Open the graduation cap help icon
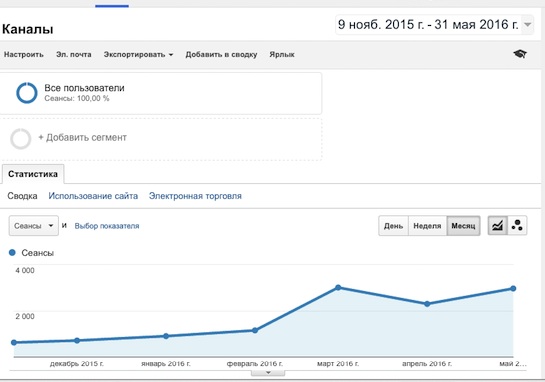This screenshot has height=382, width=545. (520, 54)
